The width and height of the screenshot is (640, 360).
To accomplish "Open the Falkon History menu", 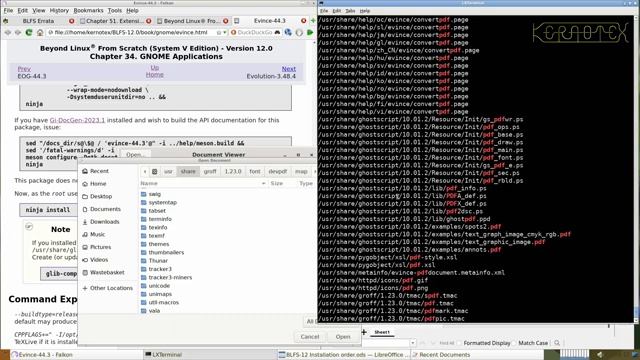I will pyautogui.click(x=59, y=10).
